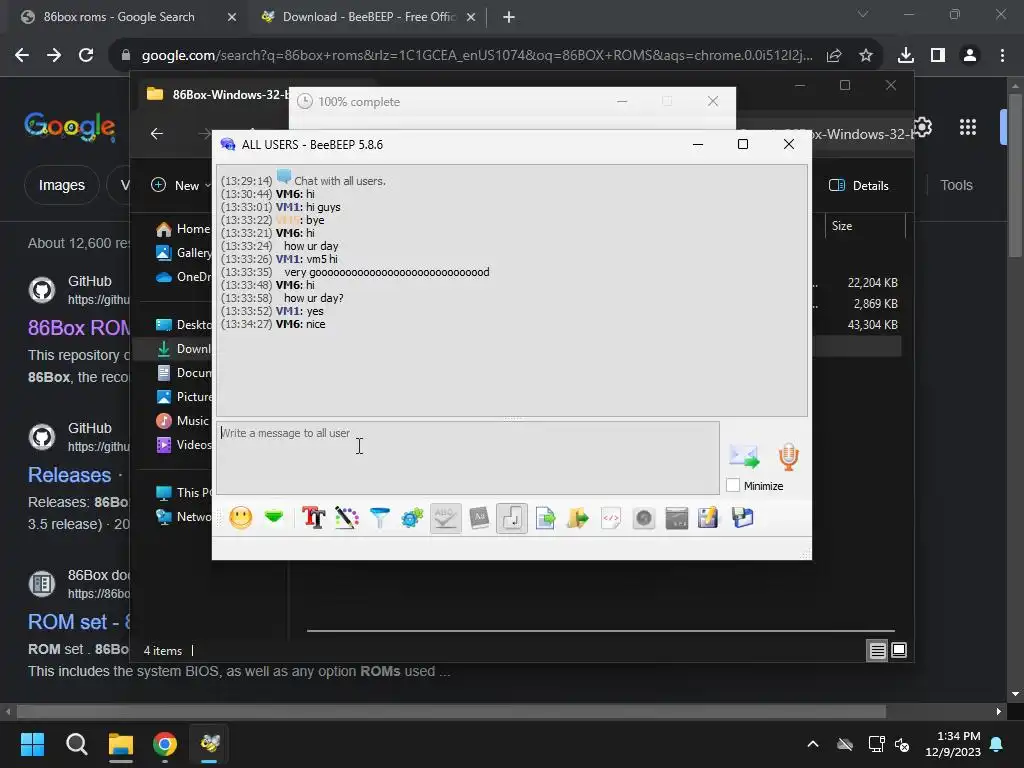The image size is (1024, 768).
Task: Click the send file document icon
Action: [x=545, y=518]
